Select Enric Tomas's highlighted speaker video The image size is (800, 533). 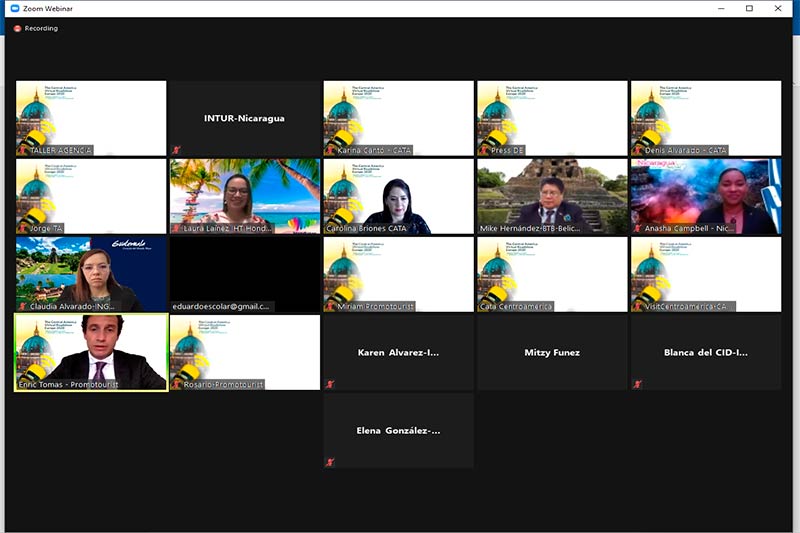(x=91, y=350)
